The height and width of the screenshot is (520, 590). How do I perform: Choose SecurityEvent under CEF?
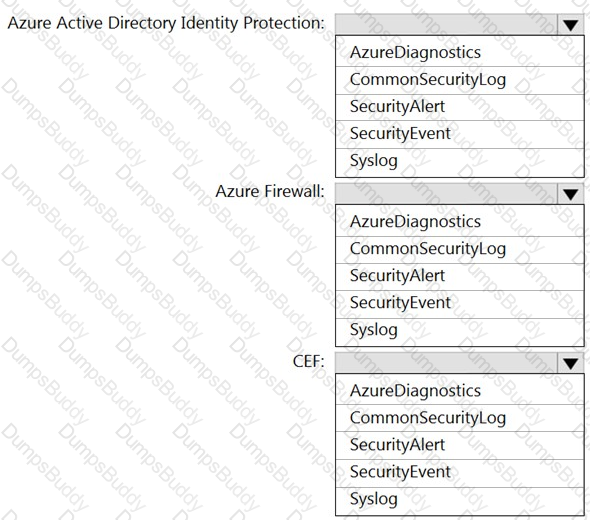tap(460, 473)
